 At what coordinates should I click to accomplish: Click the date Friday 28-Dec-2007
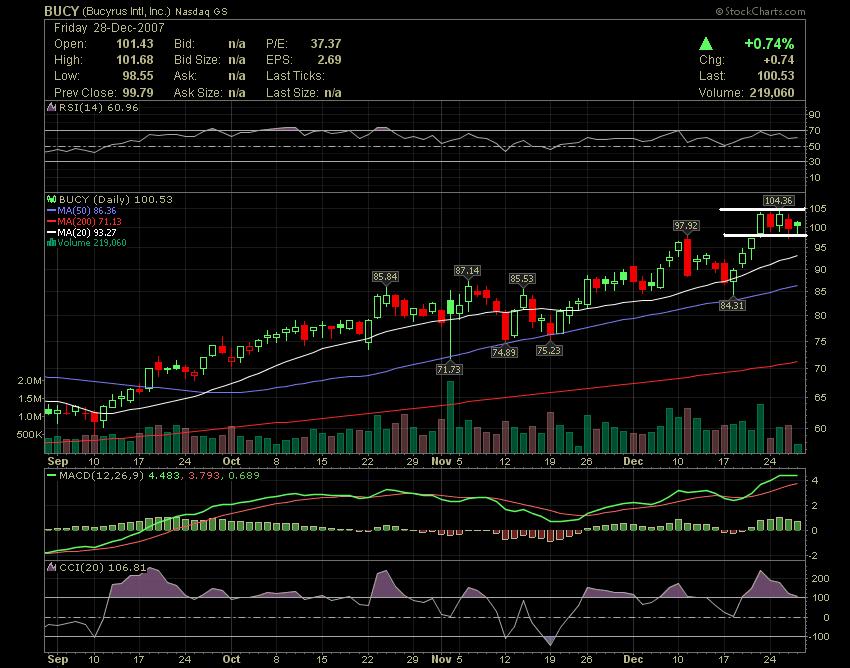109,28
